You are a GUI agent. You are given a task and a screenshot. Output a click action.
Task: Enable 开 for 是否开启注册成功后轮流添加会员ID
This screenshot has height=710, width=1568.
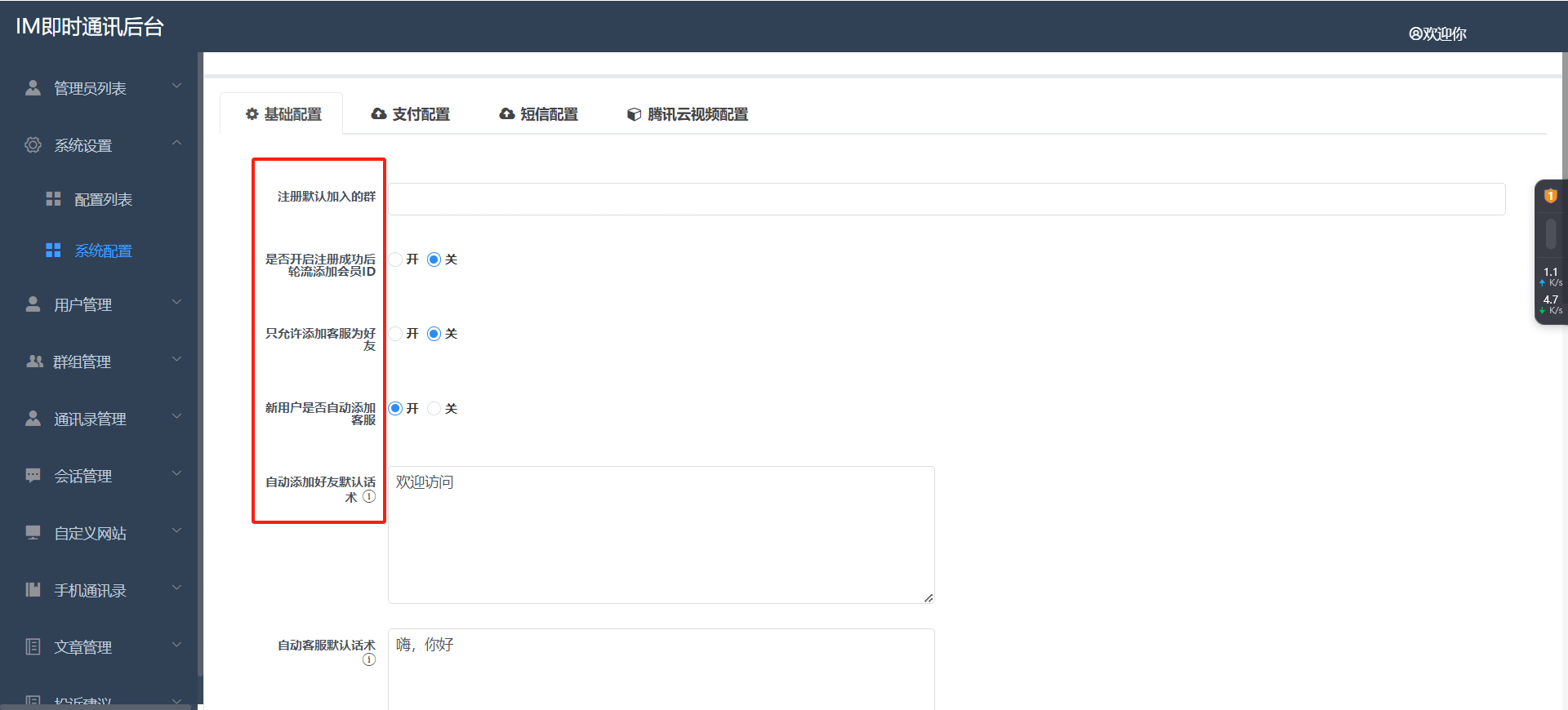coord(396,260)
